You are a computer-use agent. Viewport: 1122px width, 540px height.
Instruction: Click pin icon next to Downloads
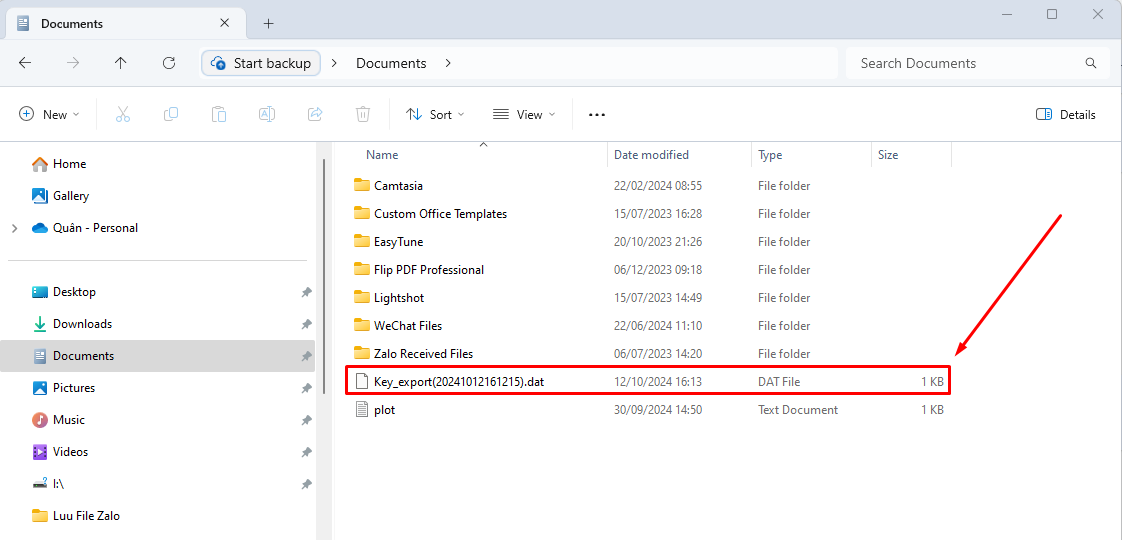[x=306, y=324]
